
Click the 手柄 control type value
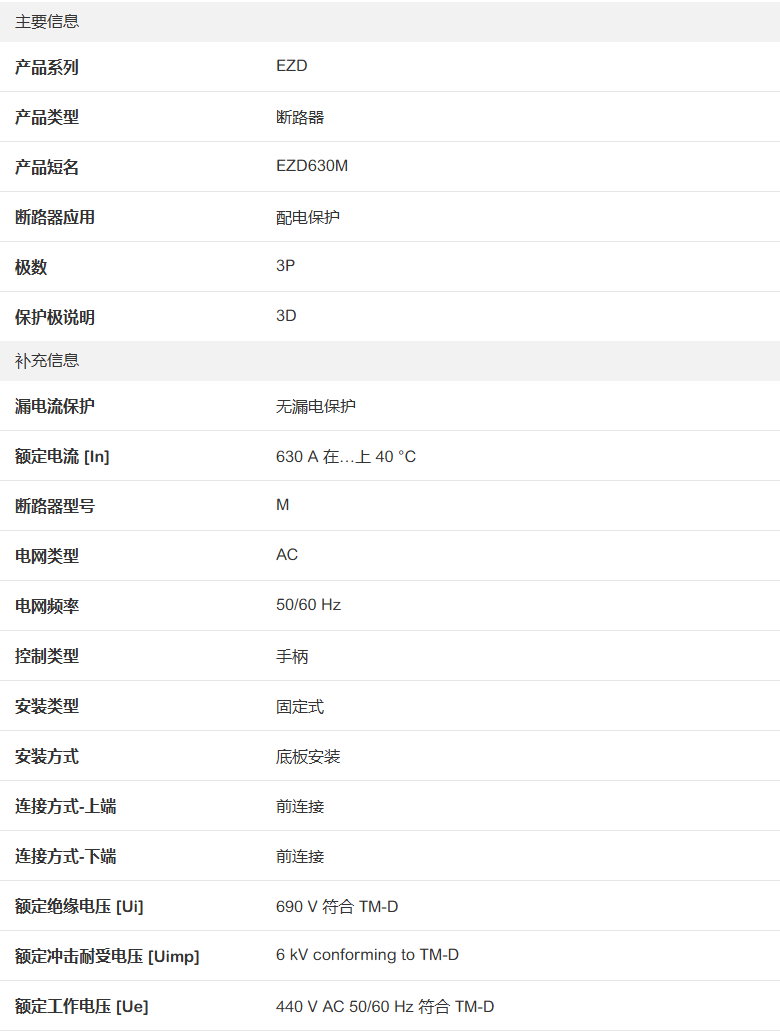(x=292, y=656)
